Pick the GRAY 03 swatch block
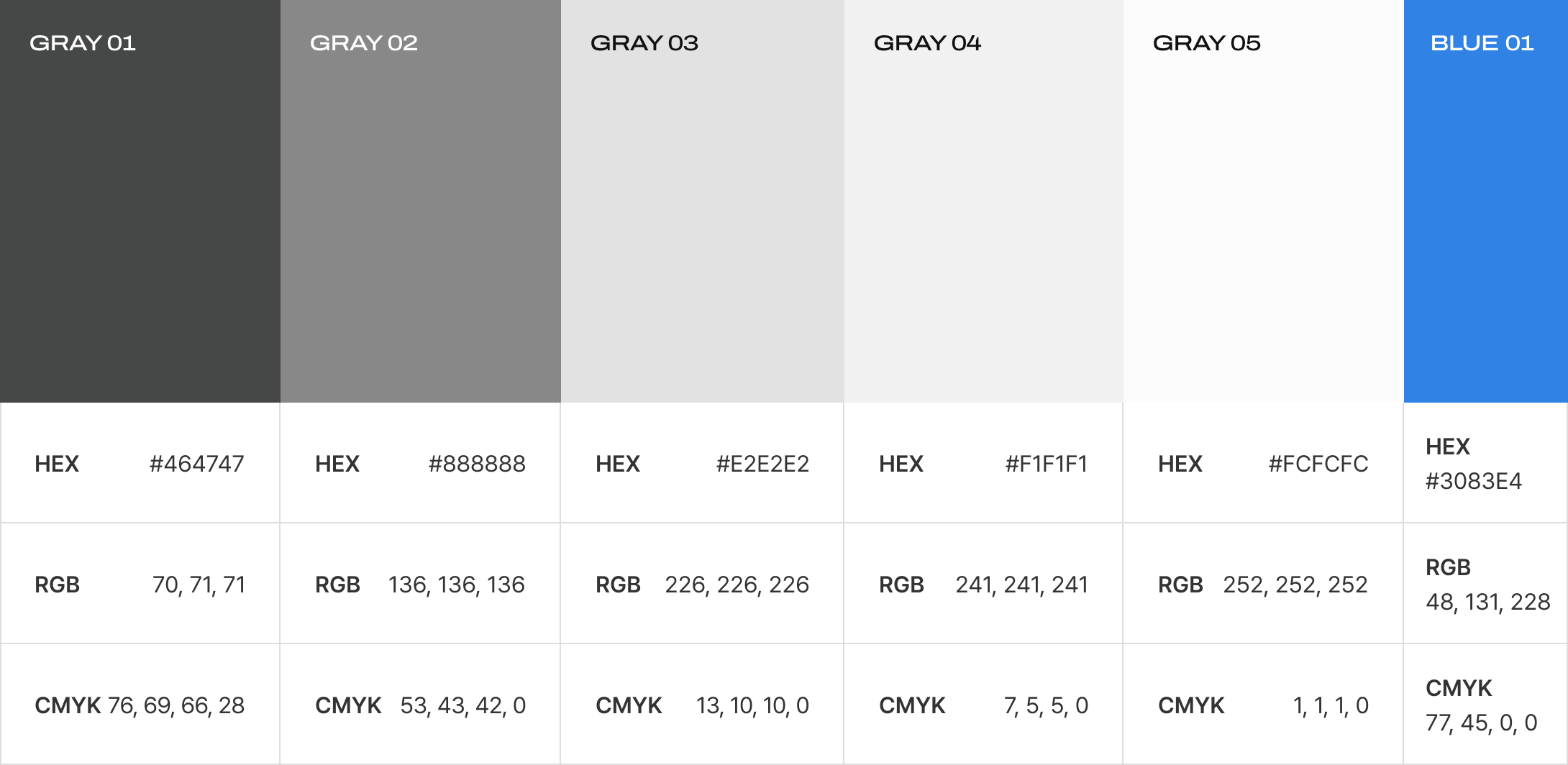The height and width of the screenshot is (765, 1568). pos(703,201)
